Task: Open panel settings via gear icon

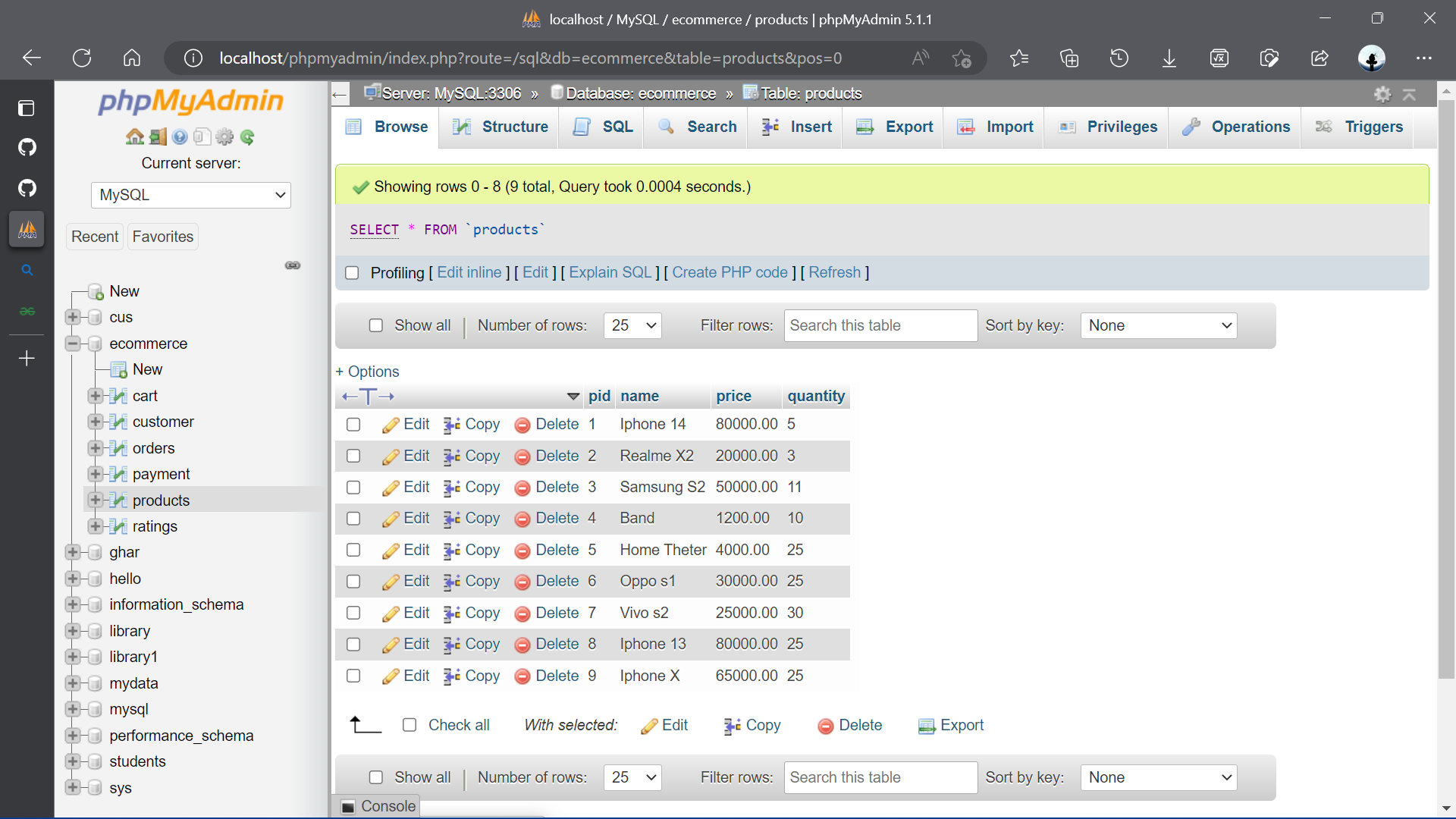Action: tap(224, 136)
